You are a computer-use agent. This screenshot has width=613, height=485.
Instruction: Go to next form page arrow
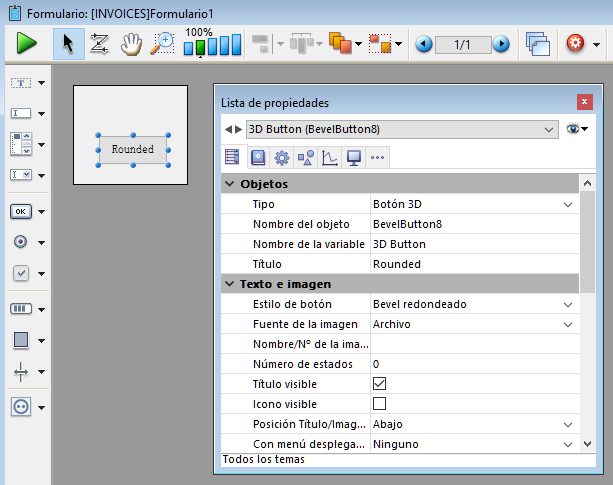501,44
